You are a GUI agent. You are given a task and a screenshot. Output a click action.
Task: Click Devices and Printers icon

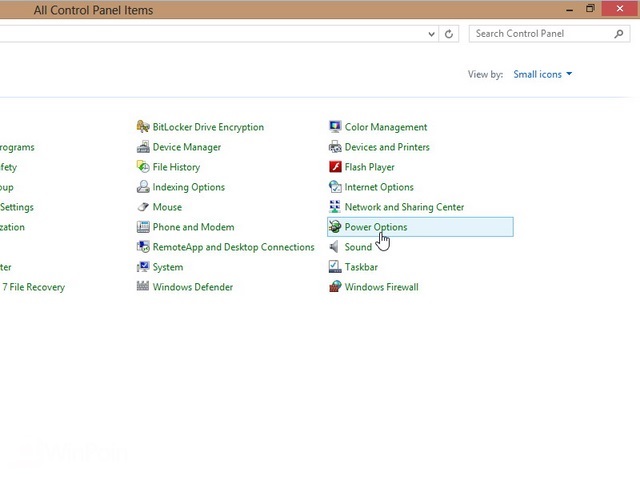click(x=335, y=147)
